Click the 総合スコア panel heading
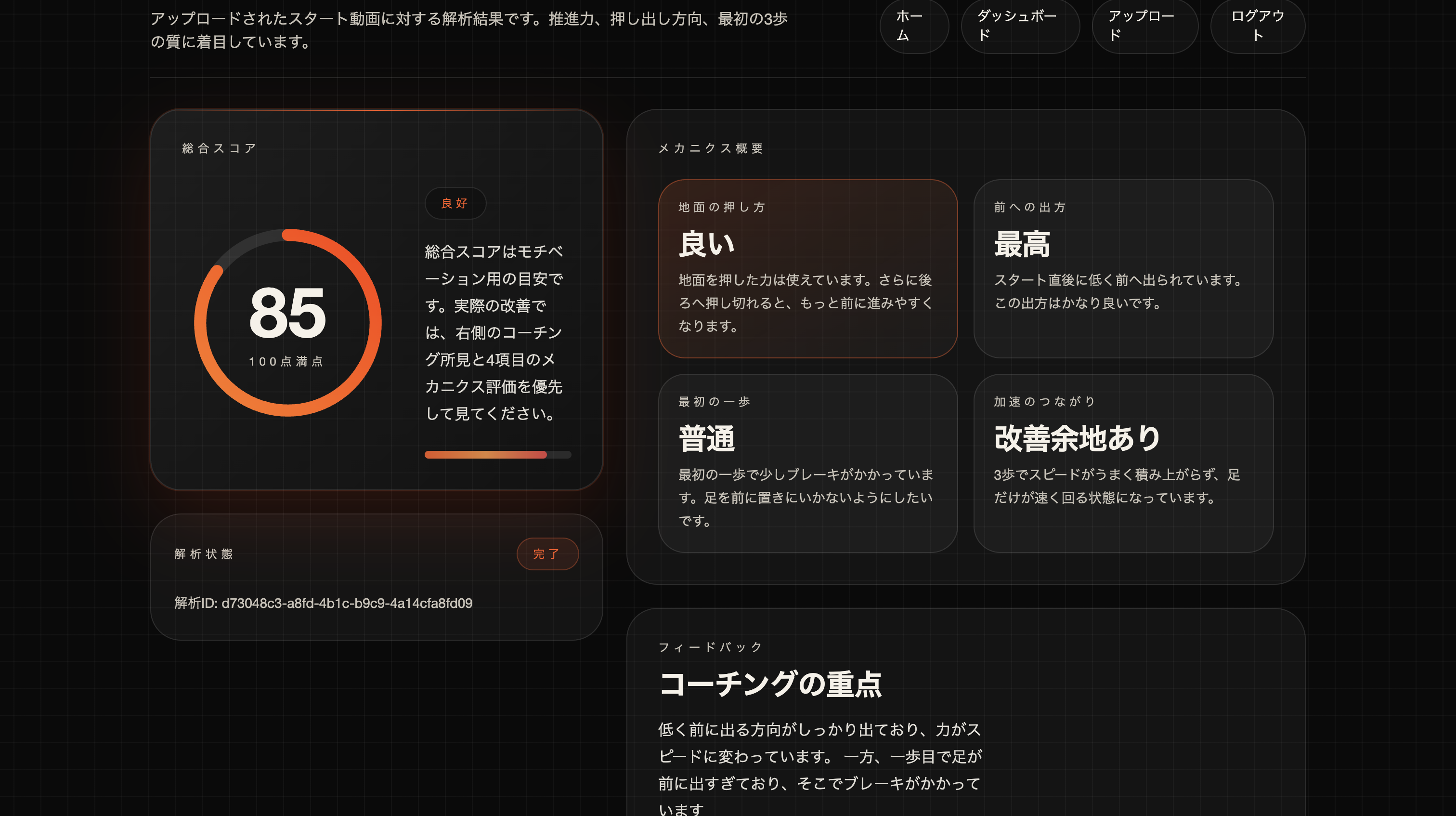The width and height of the screenshot is (1456, 816). pos(218,147)
